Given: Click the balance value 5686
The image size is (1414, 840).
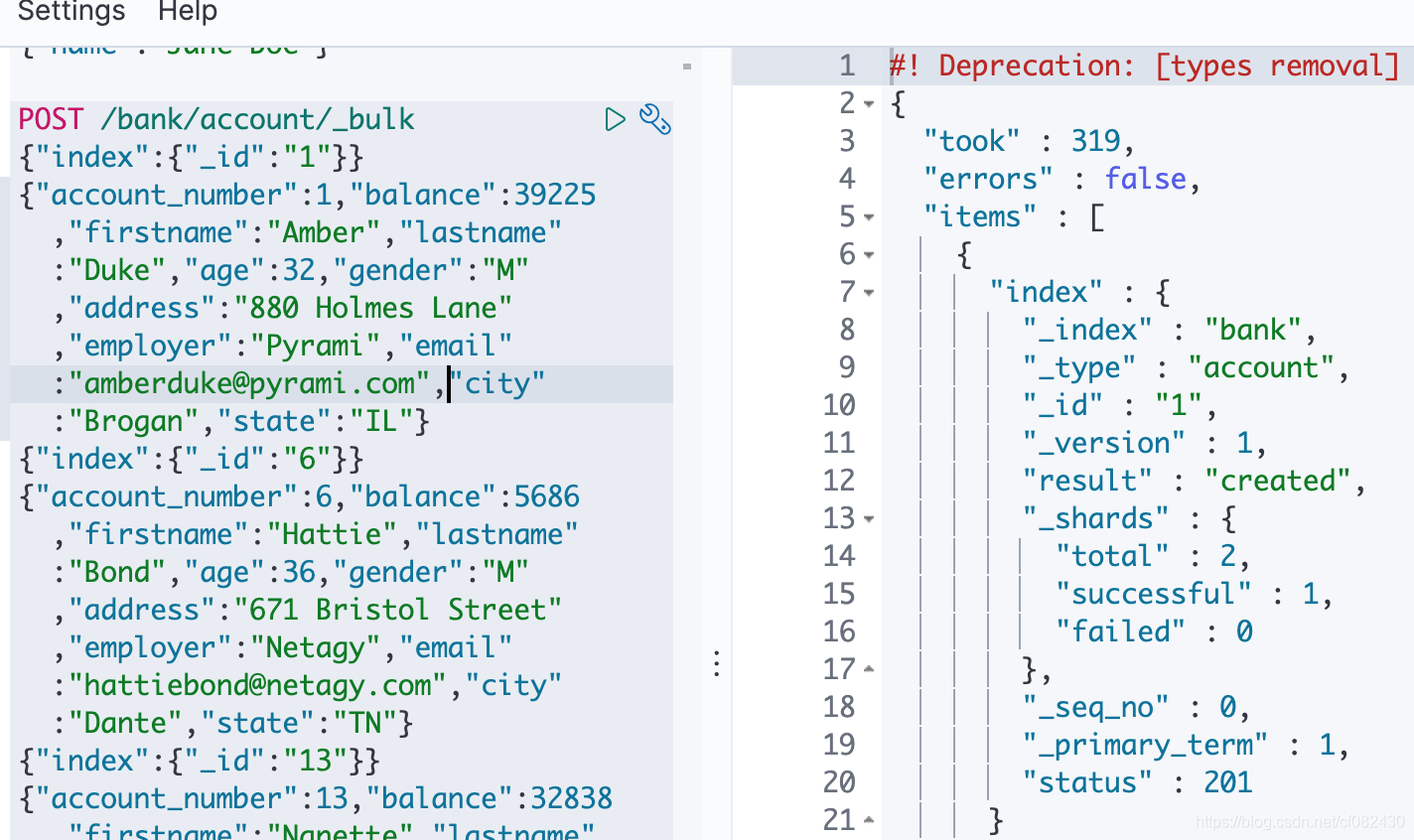Looking at the screenshot, I should point(547,496).
